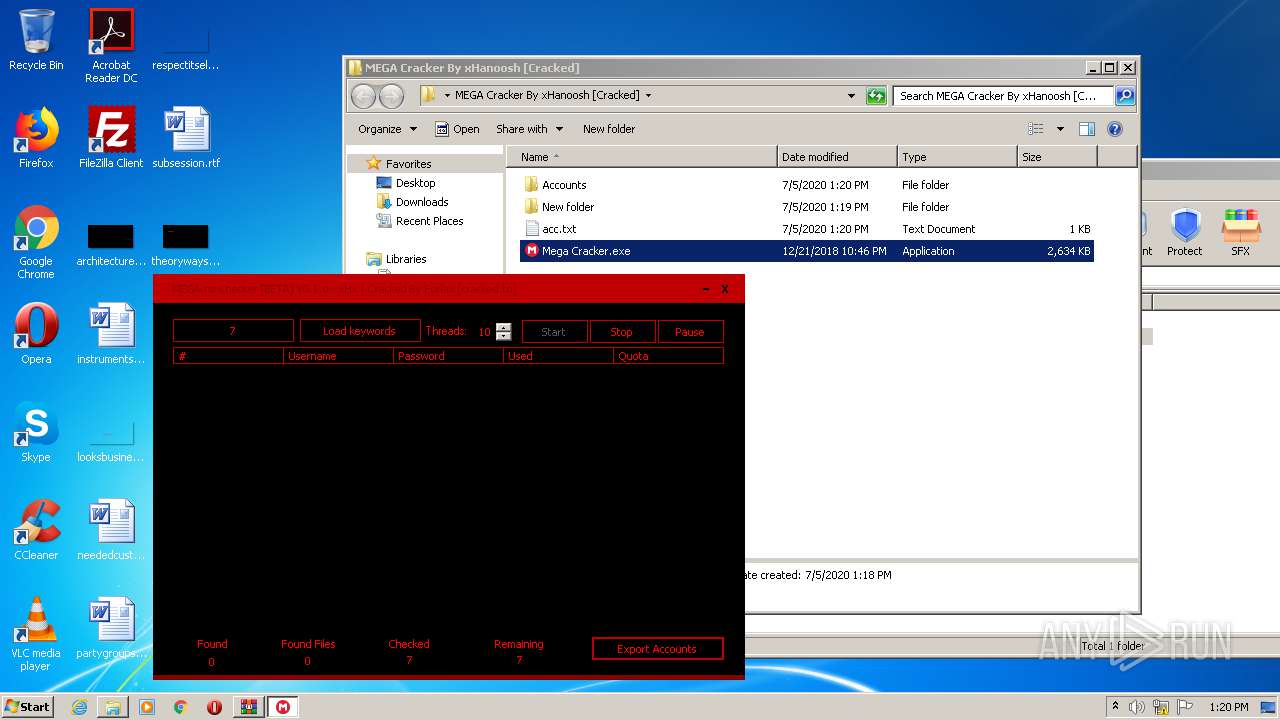Open the Share with menu
The image size is (1280, 720).
[530, 129]
